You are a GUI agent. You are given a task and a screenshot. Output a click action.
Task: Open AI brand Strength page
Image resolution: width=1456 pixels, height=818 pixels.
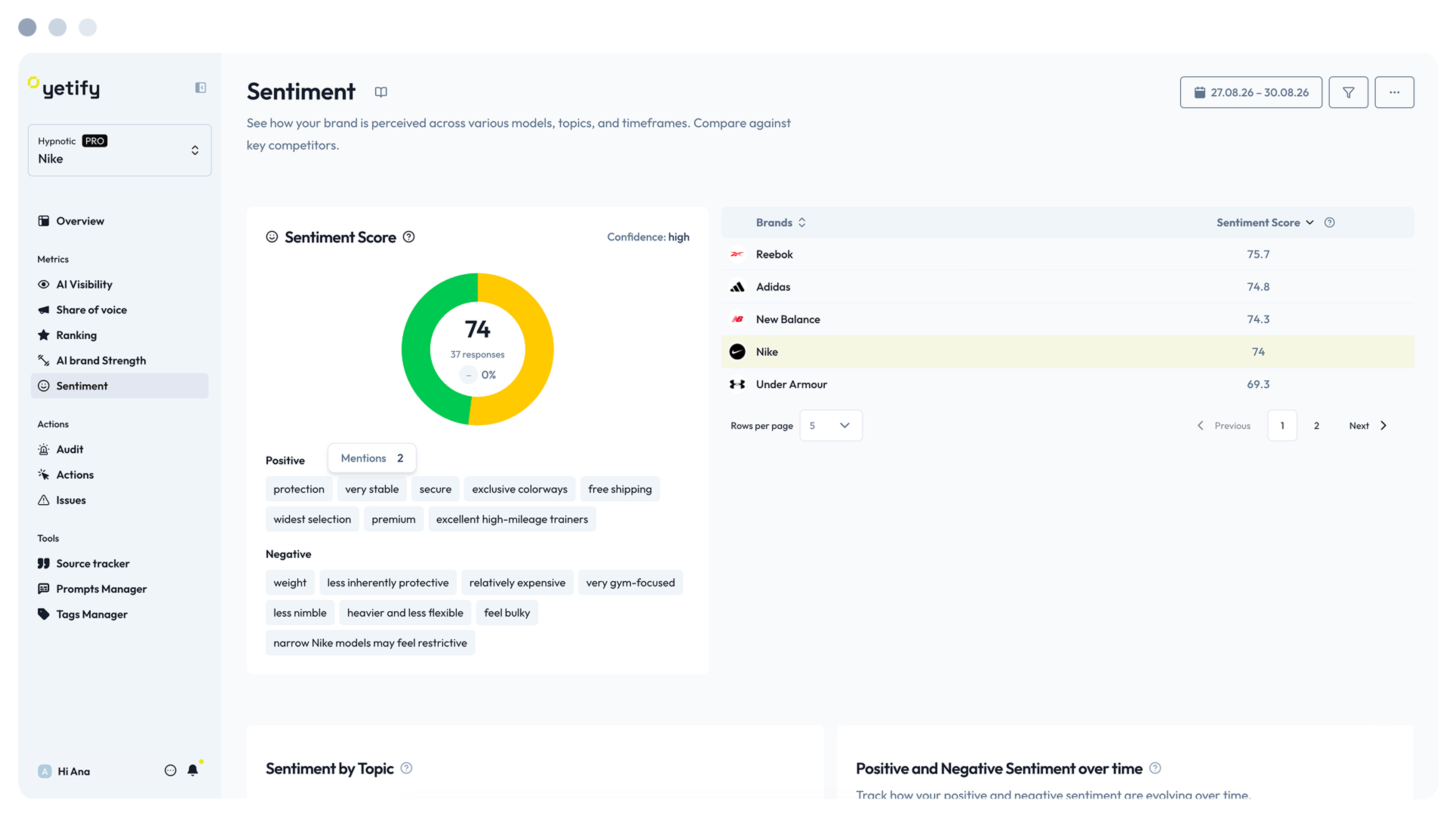coord(119,361)
